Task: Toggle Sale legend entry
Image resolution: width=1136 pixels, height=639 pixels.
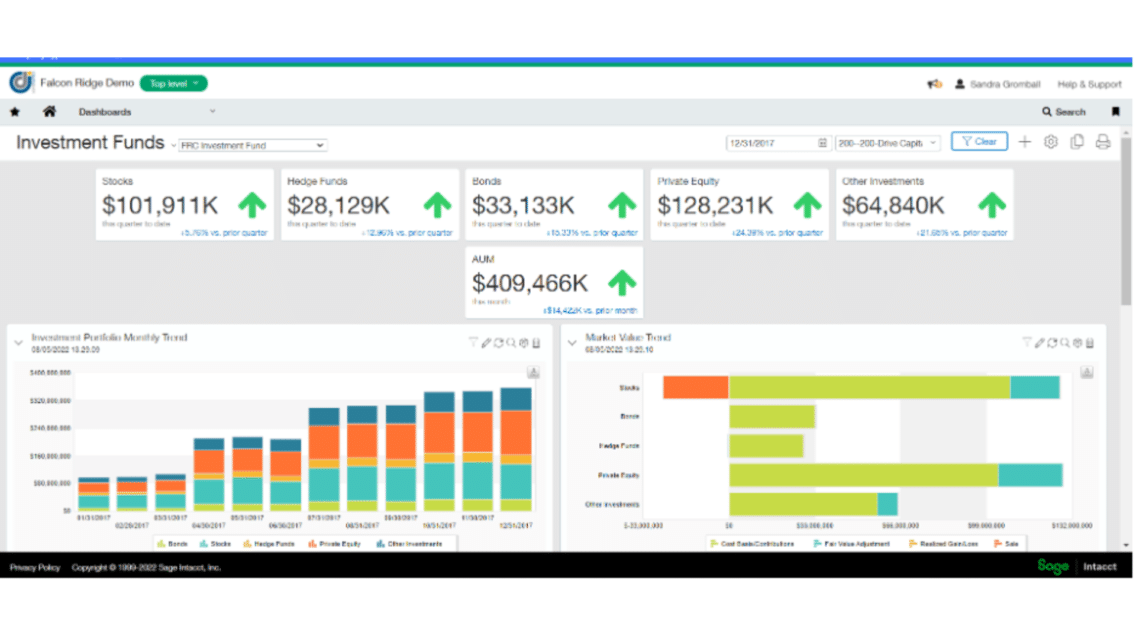Action: [1006, 543]
